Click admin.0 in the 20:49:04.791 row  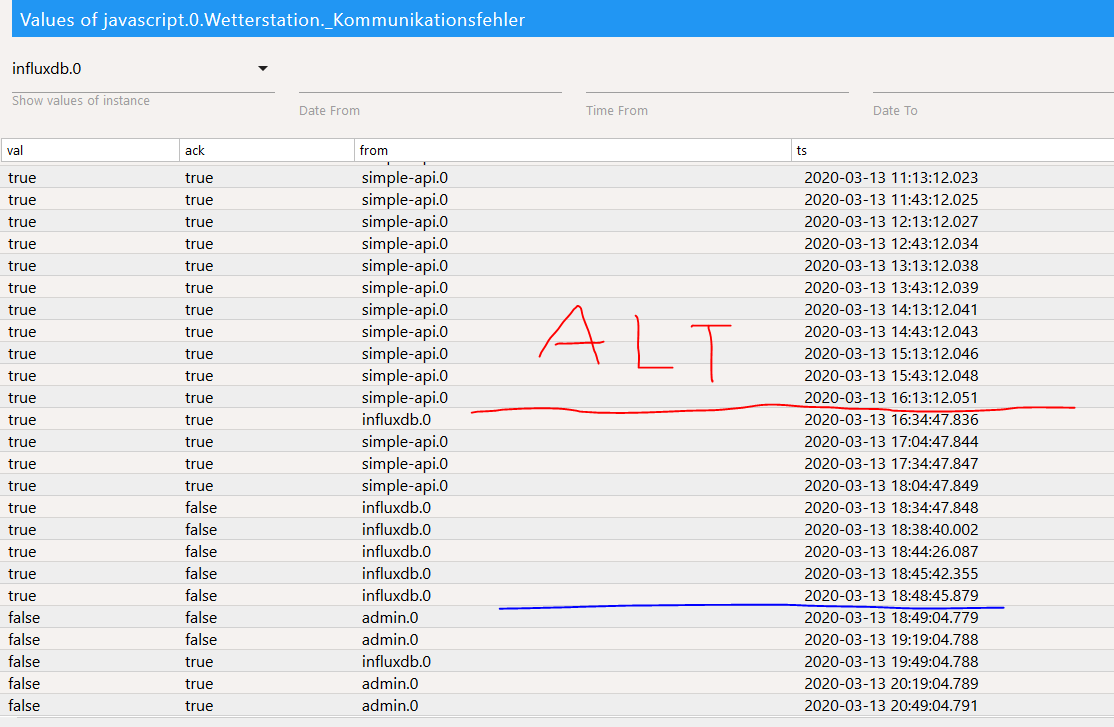[389, 706]
